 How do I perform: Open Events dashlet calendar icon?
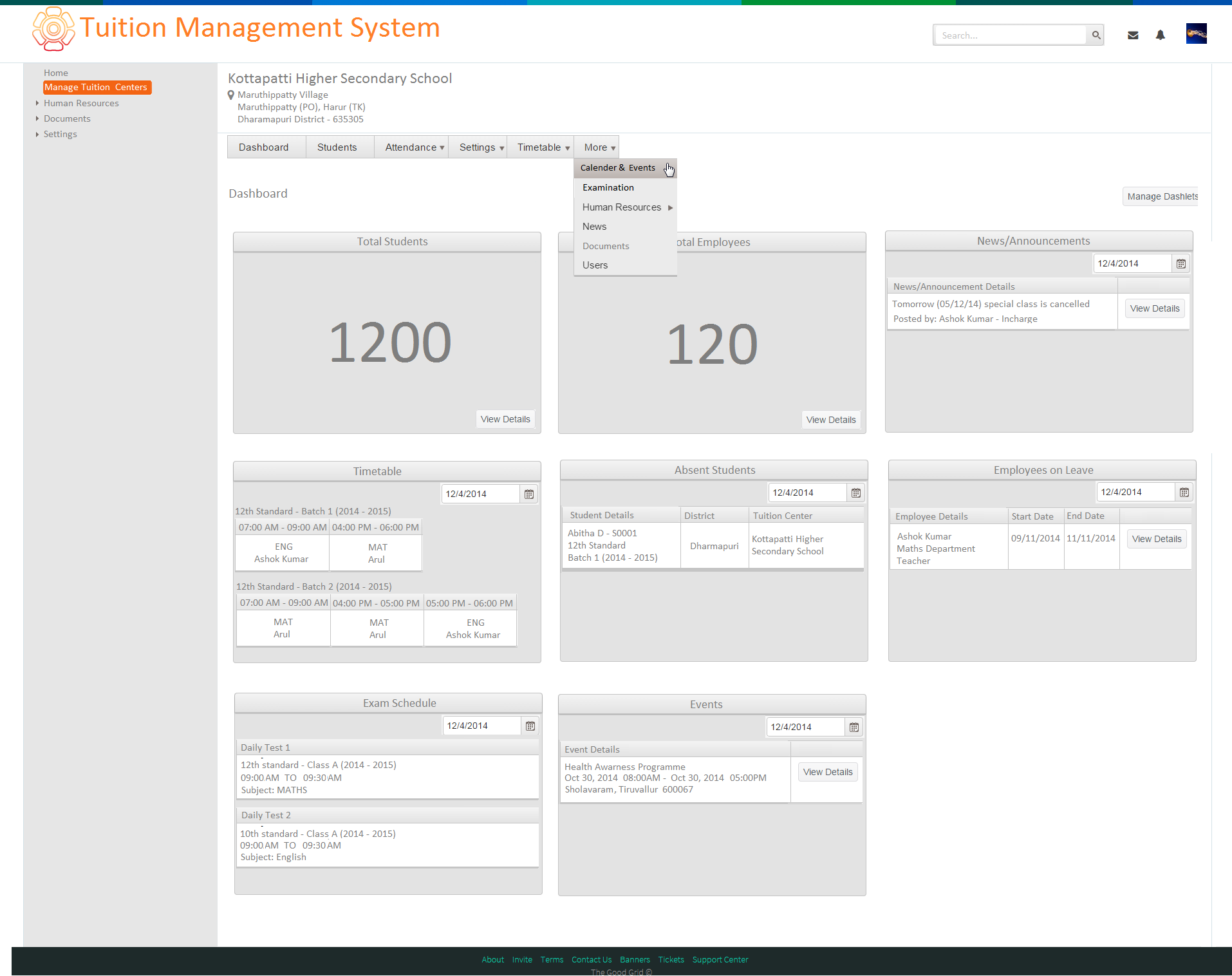pos(854,727)
